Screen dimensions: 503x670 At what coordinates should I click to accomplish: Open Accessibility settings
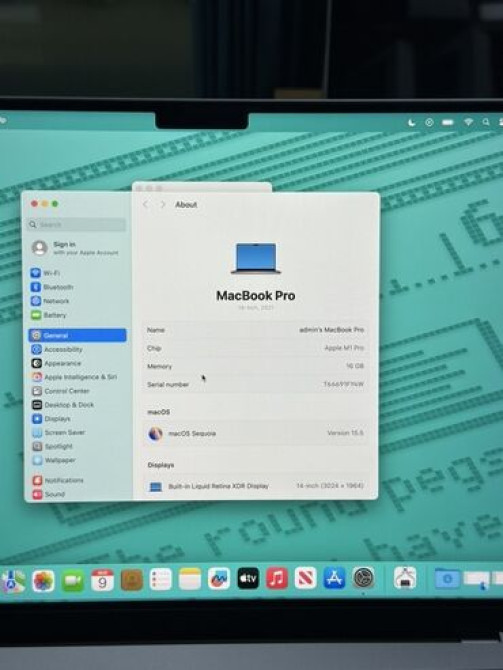point(57,350)
